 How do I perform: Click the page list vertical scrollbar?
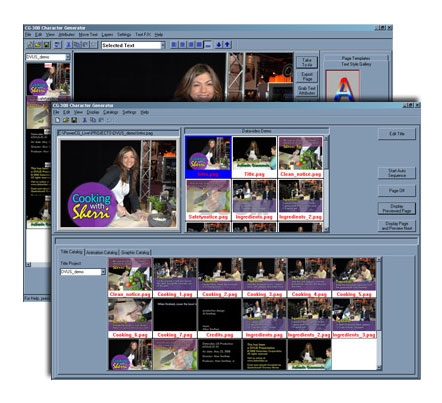point(326,183)
